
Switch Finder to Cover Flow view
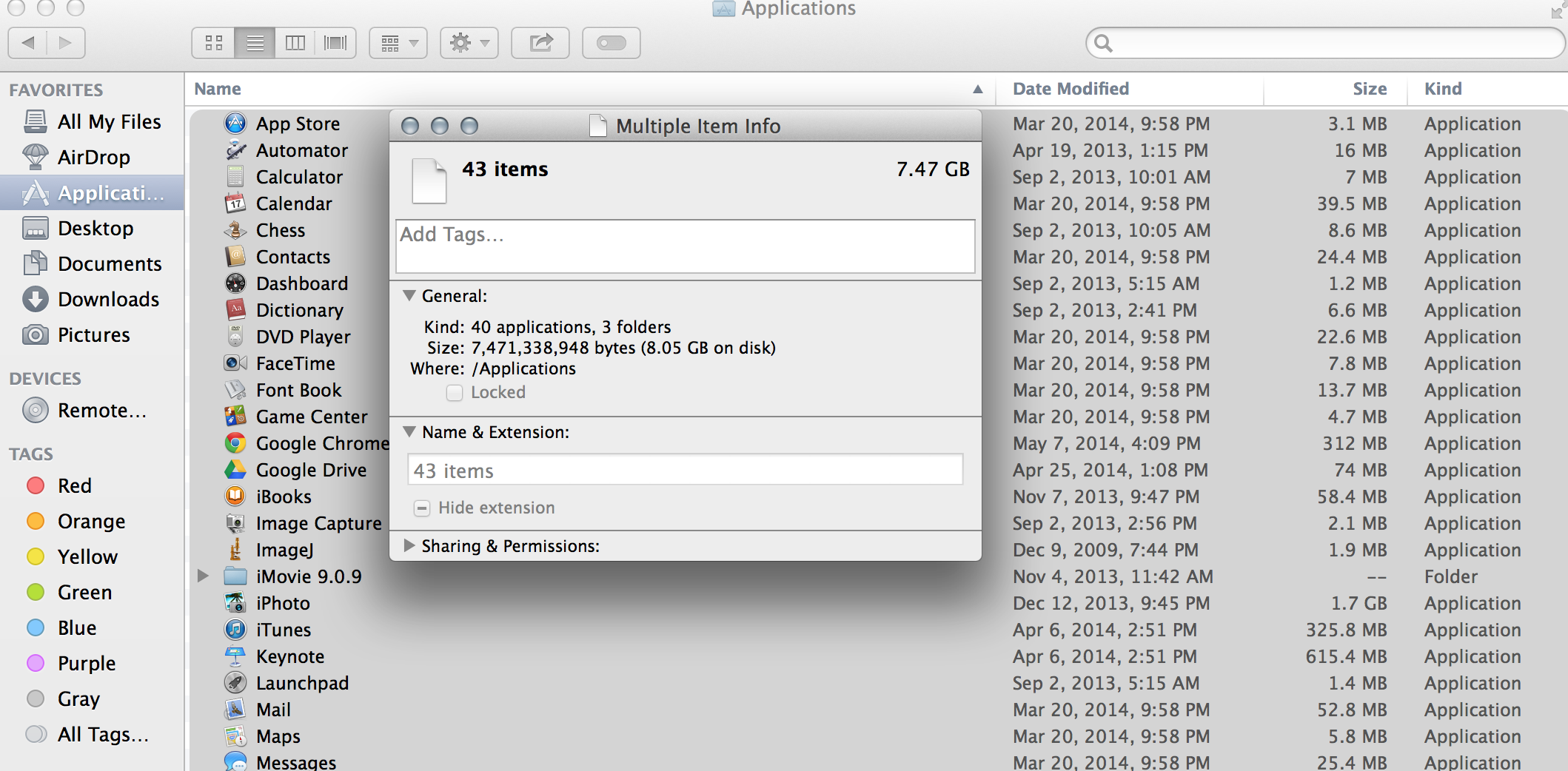click(335, 43)
